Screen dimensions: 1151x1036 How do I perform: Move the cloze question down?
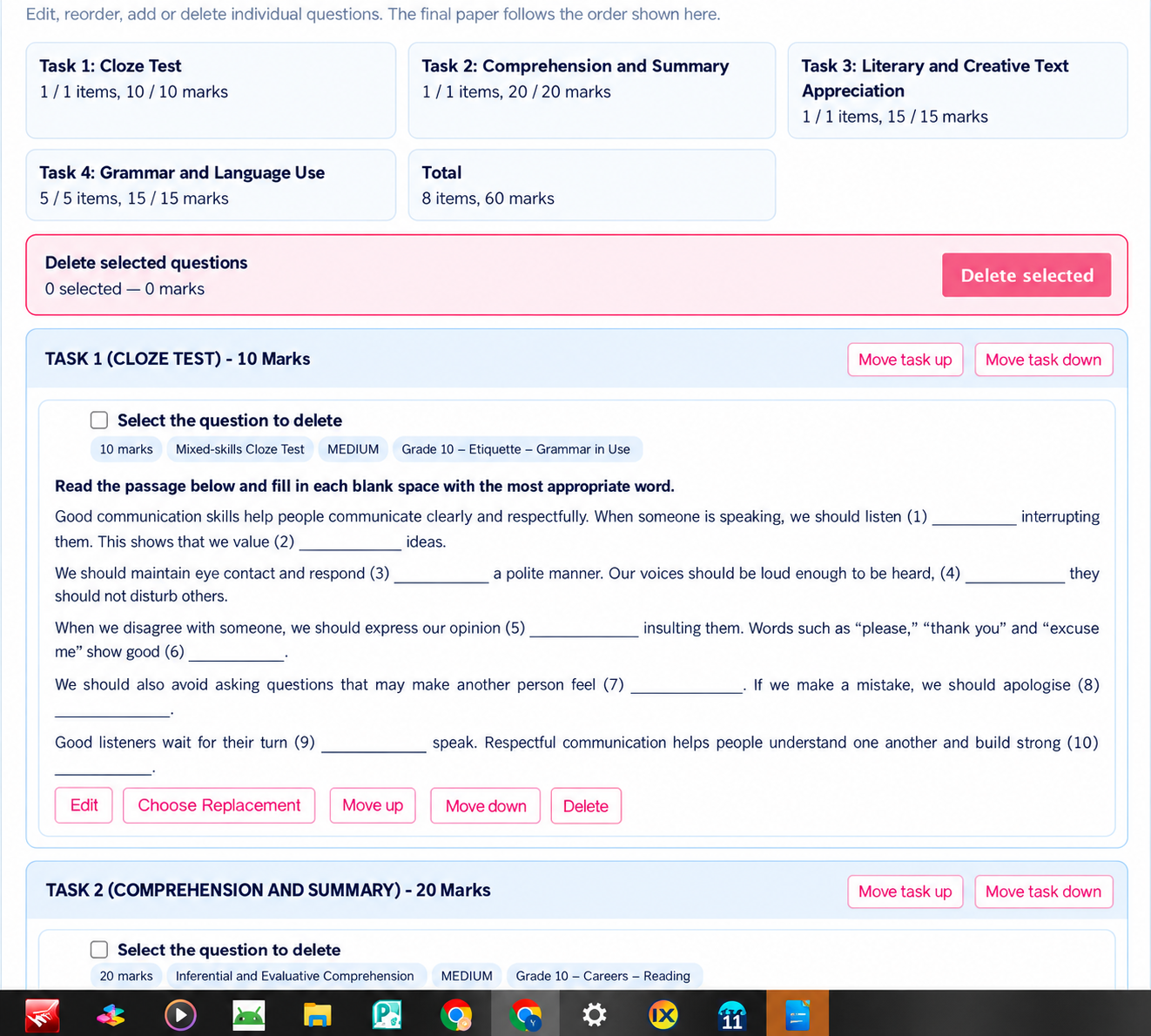[x=486, y=805]
